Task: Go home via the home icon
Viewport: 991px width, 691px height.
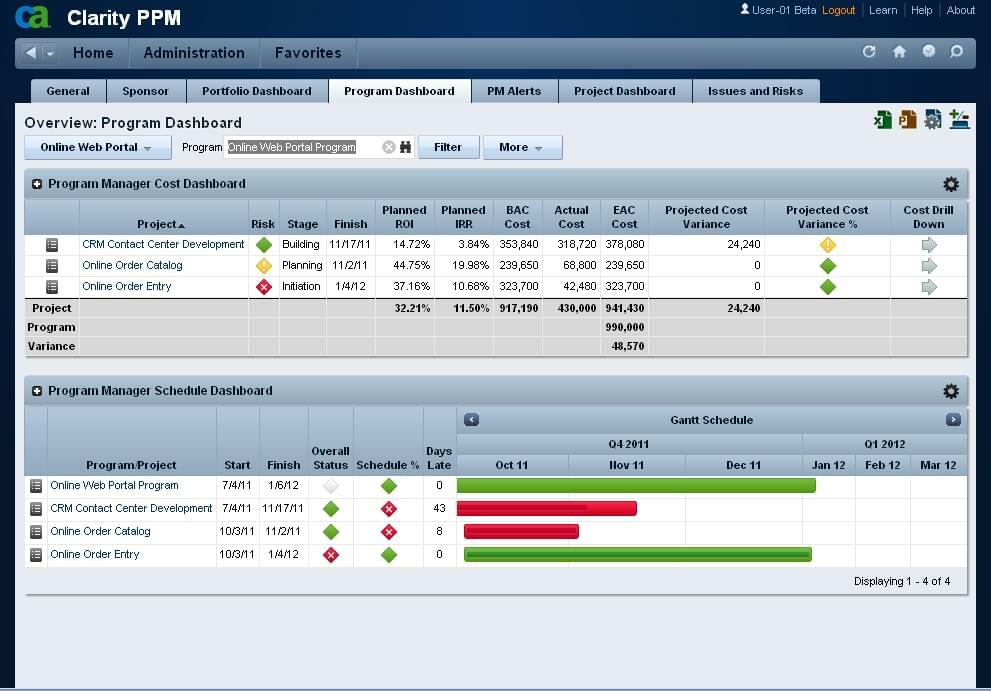Action: (x=898, y=51)
